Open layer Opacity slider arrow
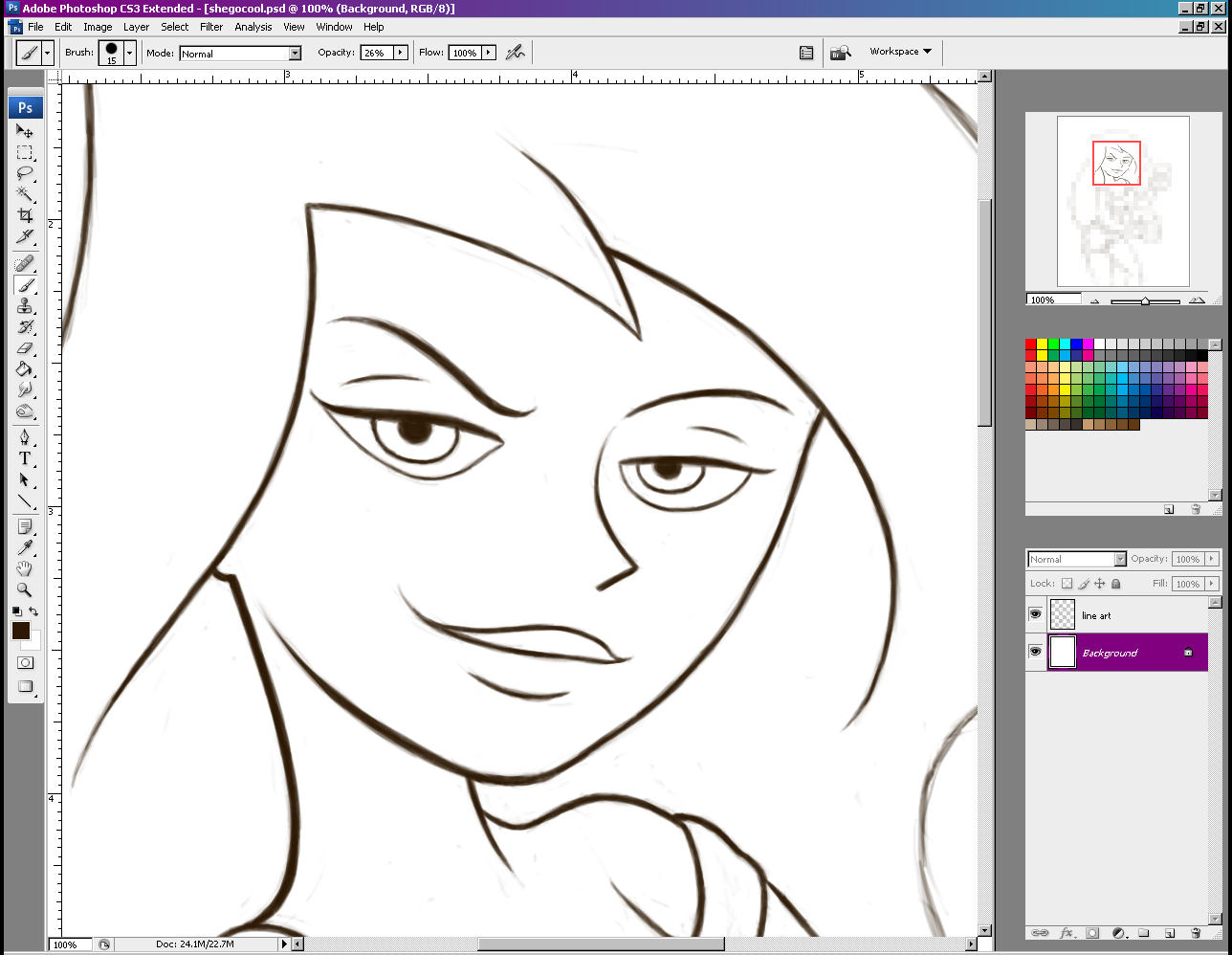Image resolution: width=1232 pixels, height=955 pixels. click(x=1213, y=559)
